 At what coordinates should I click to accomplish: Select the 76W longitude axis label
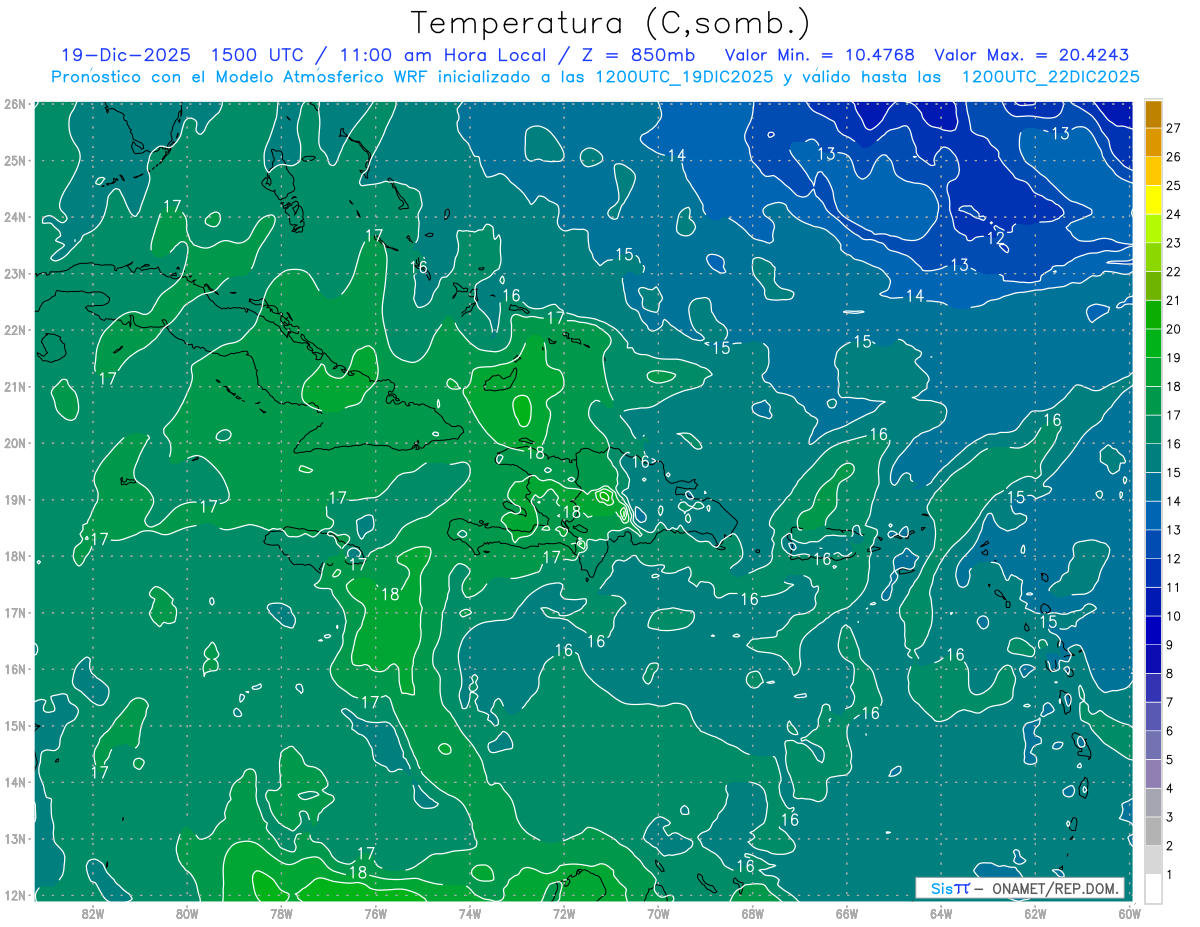click(375, 913)
